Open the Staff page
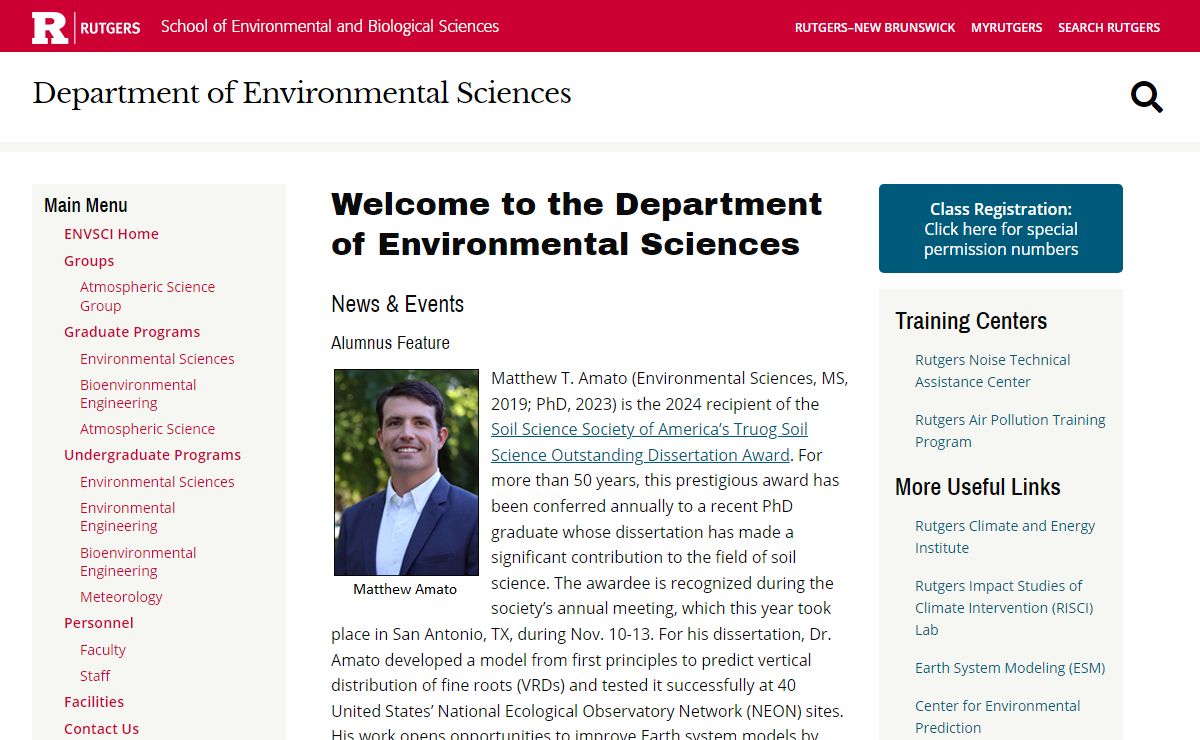The width and height of the screenshot is (1200, 740). (x=95, y=676)
